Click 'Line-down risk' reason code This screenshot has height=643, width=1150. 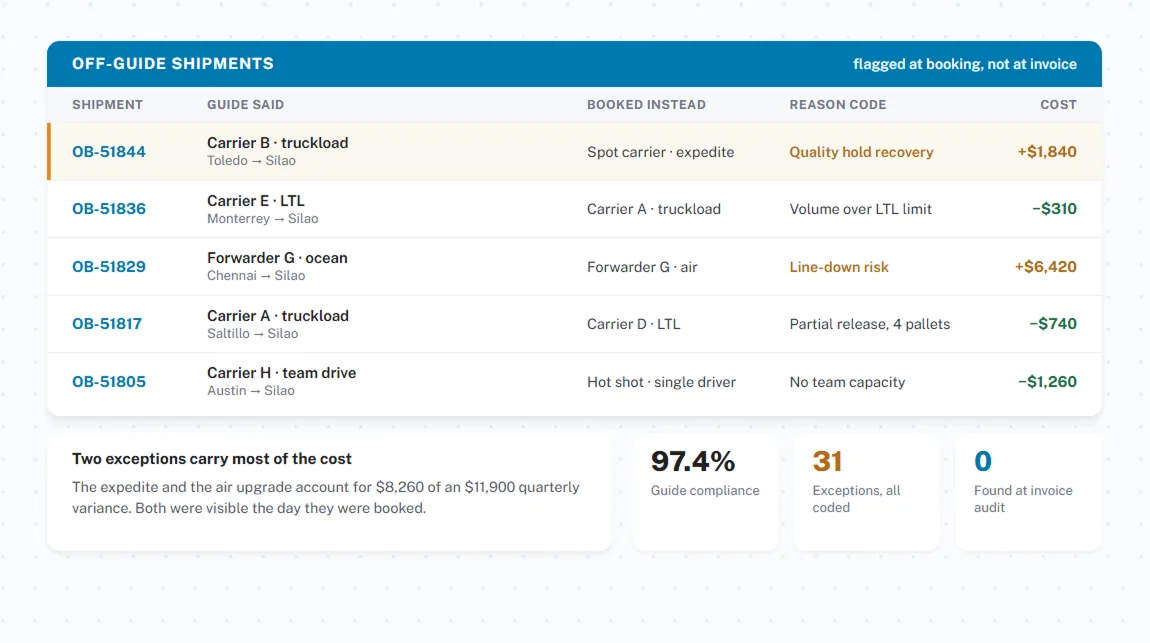pos(838,268)
